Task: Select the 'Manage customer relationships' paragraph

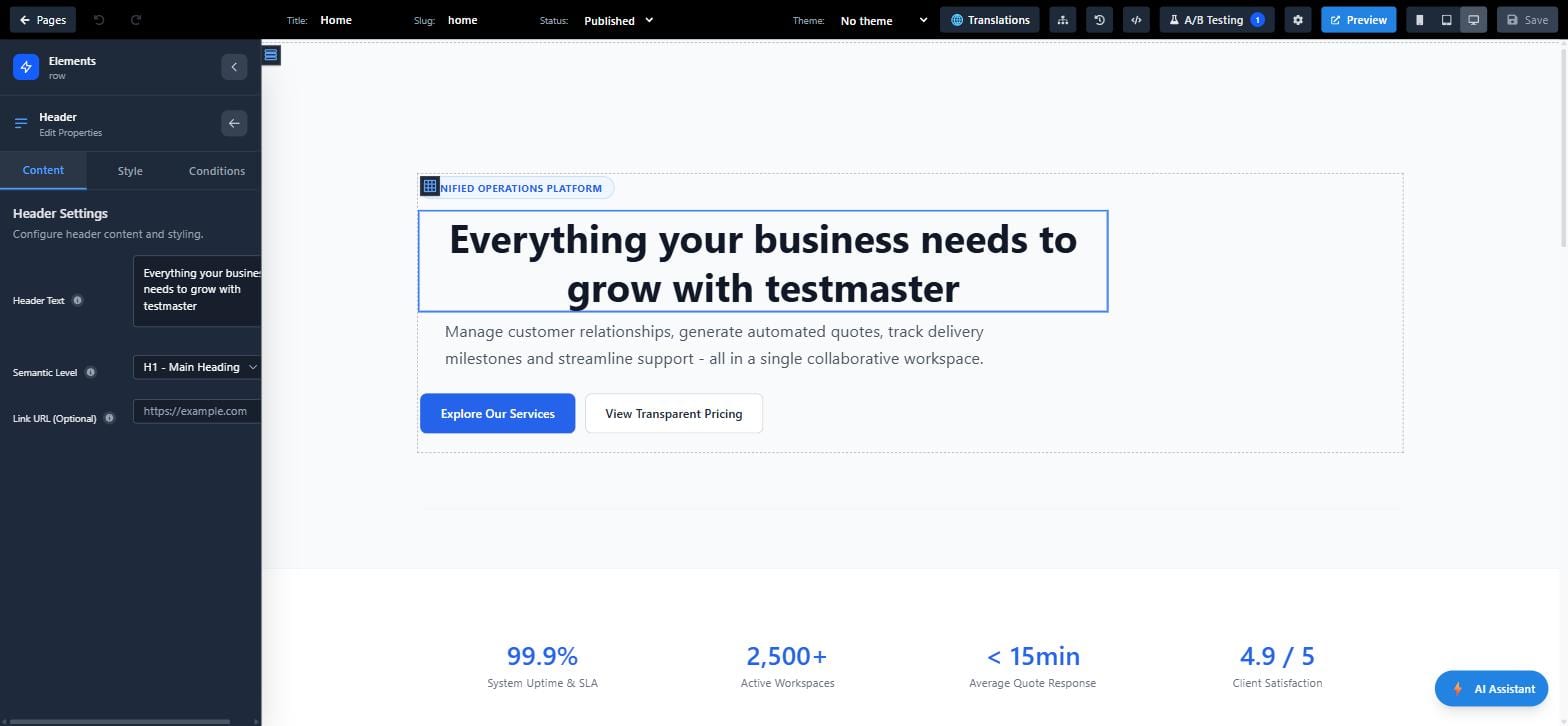Action: click(714, 345)
